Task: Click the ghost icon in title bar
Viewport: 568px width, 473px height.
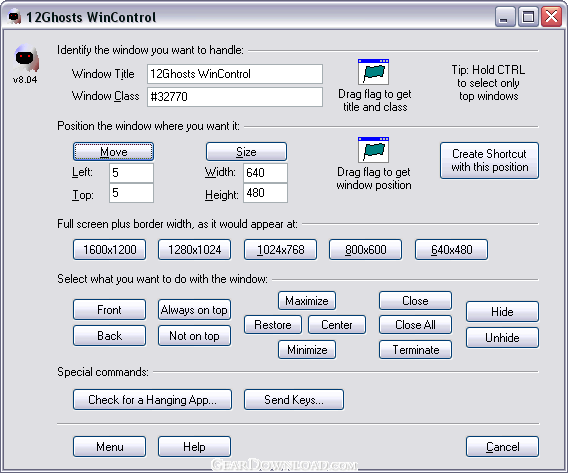Action: (14, 17)
